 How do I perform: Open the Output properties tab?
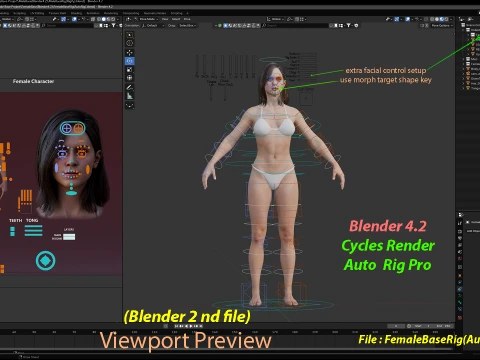(460, 238)
